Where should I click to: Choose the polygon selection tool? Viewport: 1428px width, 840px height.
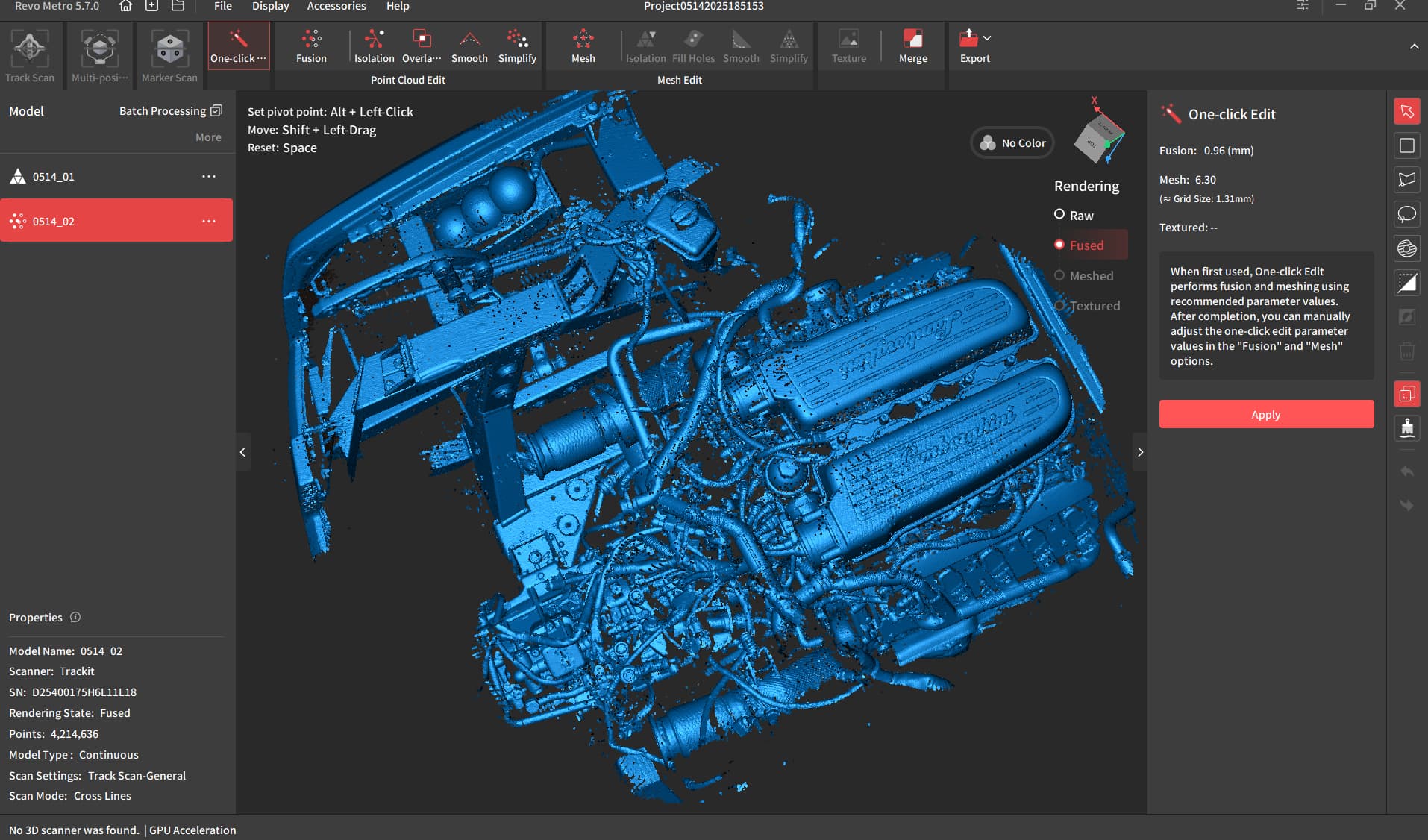(1406, 180)
